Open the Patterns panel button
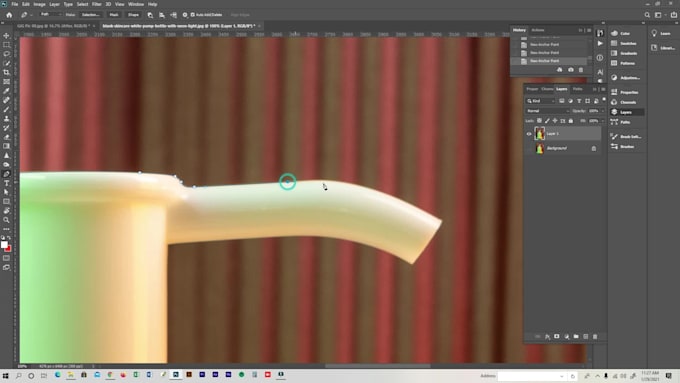Image resolution: width=680 pixels, height=383 pixels. [x=624, y=63]
